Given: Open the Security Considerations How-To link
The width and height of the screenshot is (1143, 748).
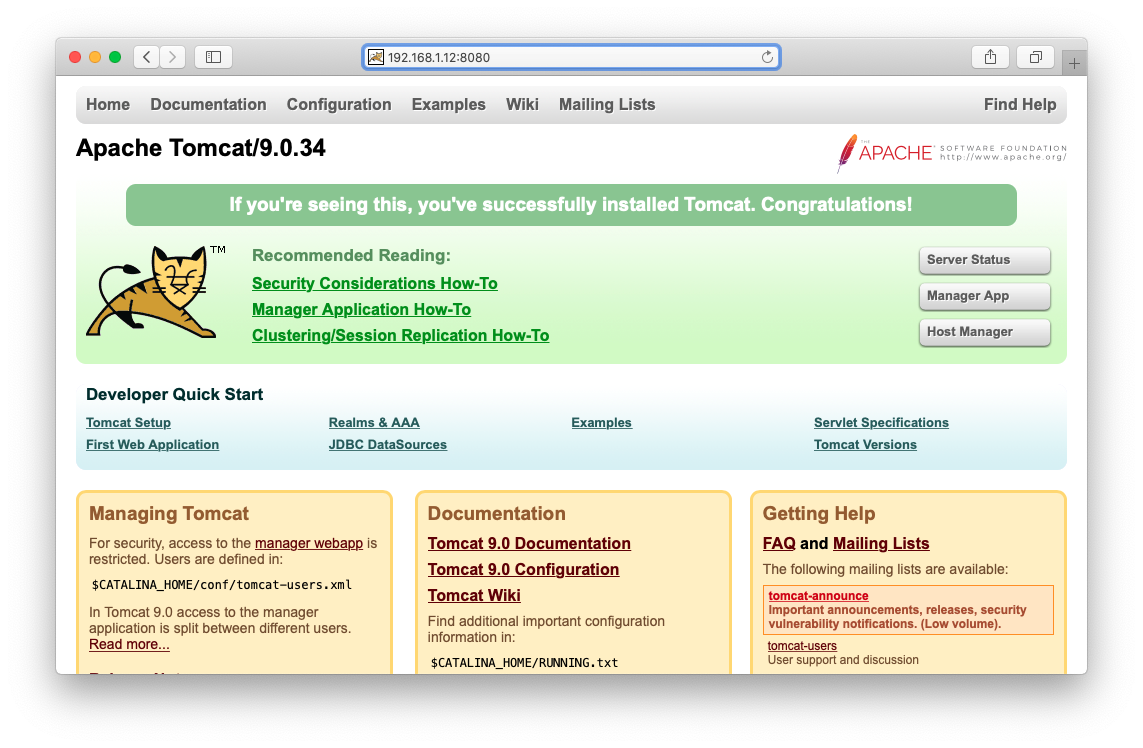Looking at the screenshot, I should [x=375, y=283].
